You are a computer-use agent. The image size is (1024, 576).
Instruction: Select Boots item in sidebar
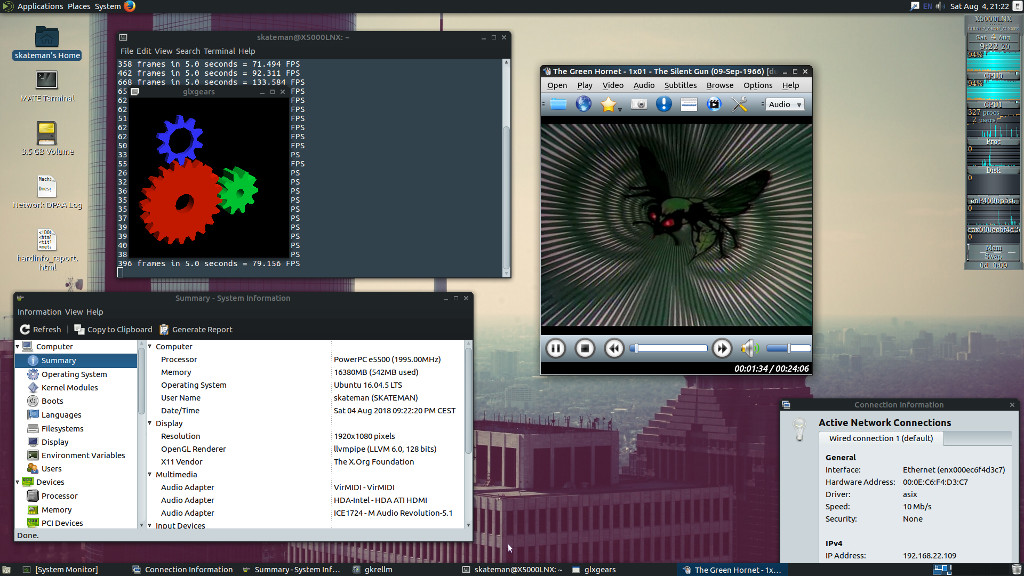click(x=52, y=401)
